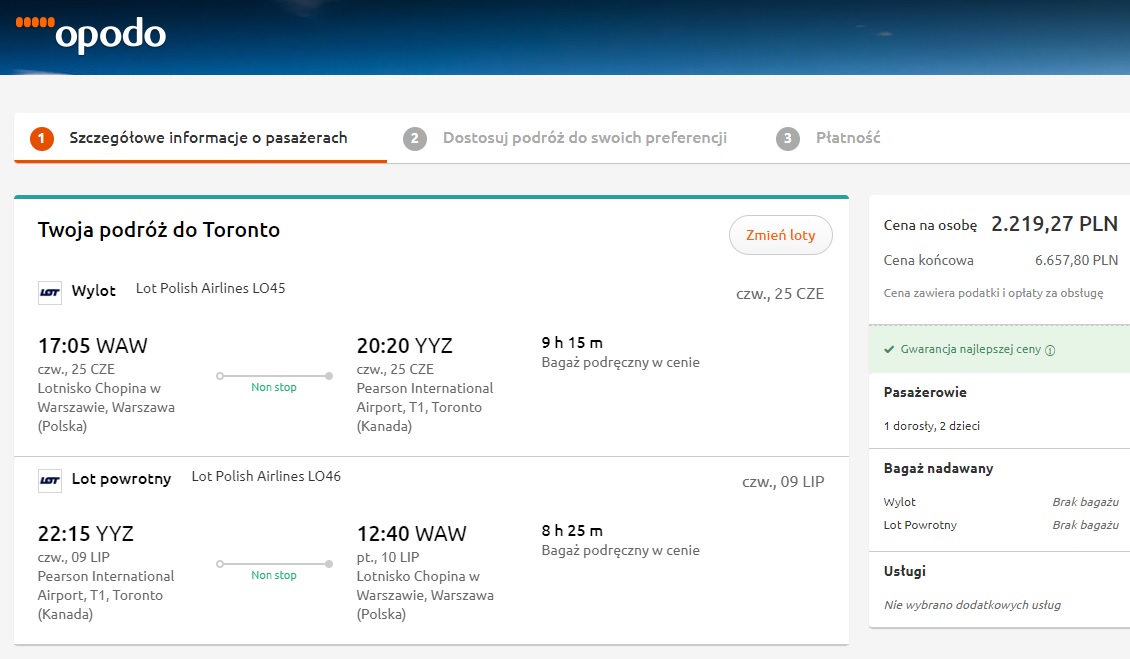
Task: Click the step 1 orange circle icon
Action: pyautogui.click(x=42, y=138)
